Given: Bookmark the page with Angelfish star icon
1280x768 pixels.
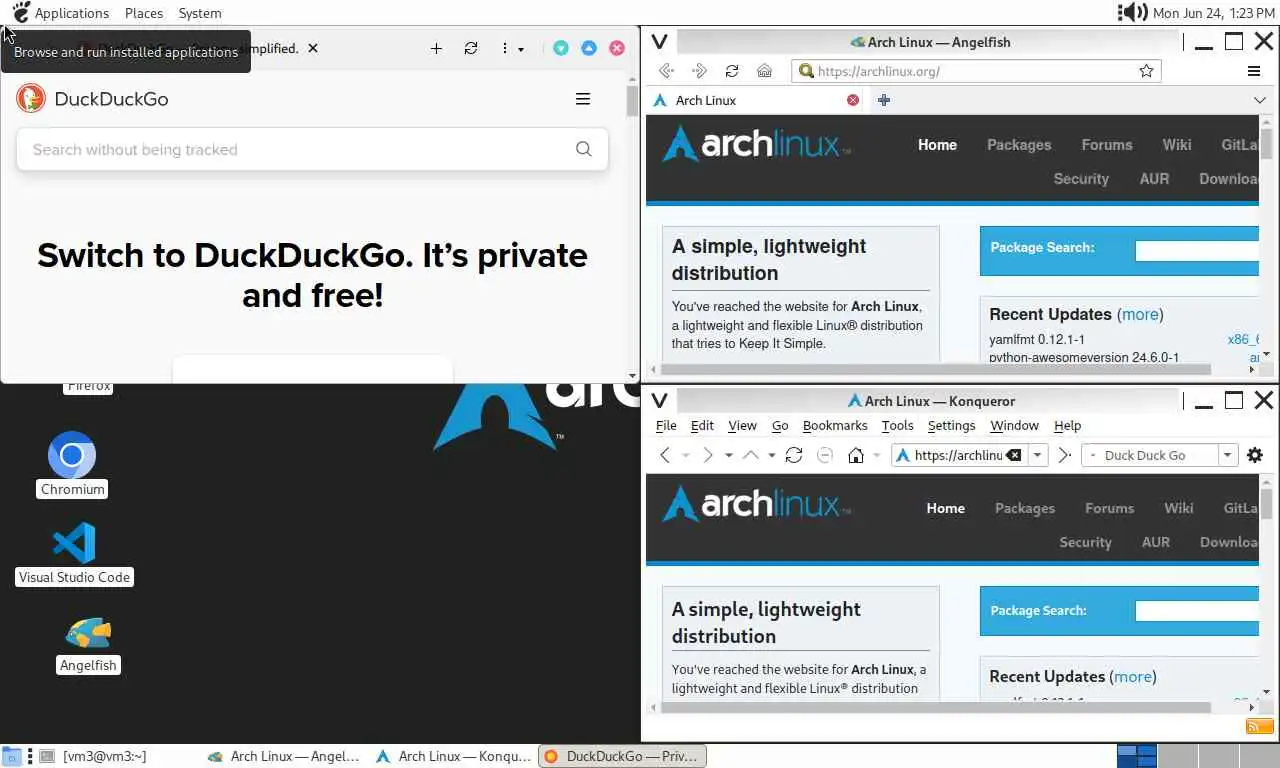Looking at the screenshot, I should [x=1146, y=71].
